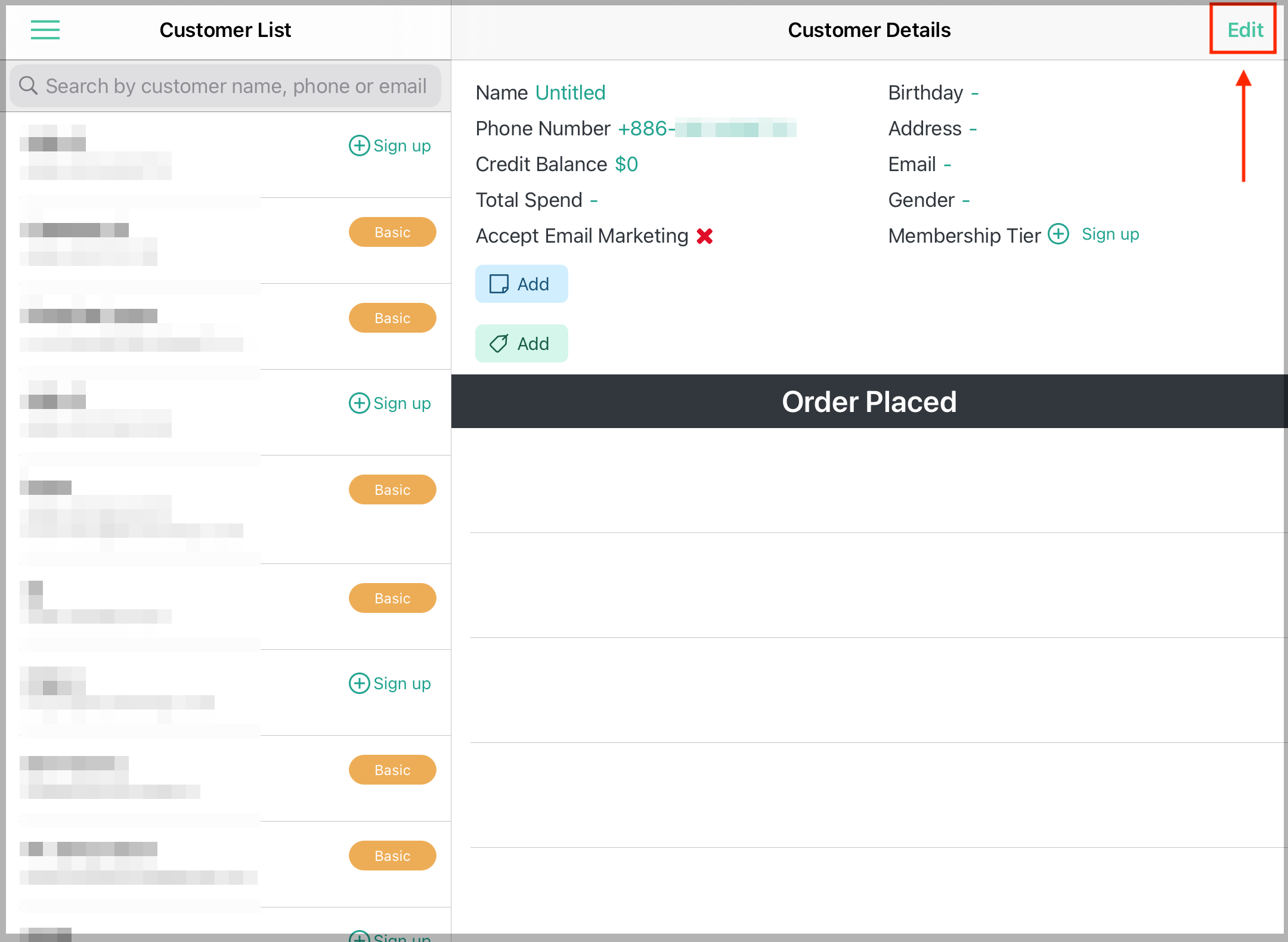Click the red X for Email Marketing
Screen dimensions: 1288x942
coord(705,236)
